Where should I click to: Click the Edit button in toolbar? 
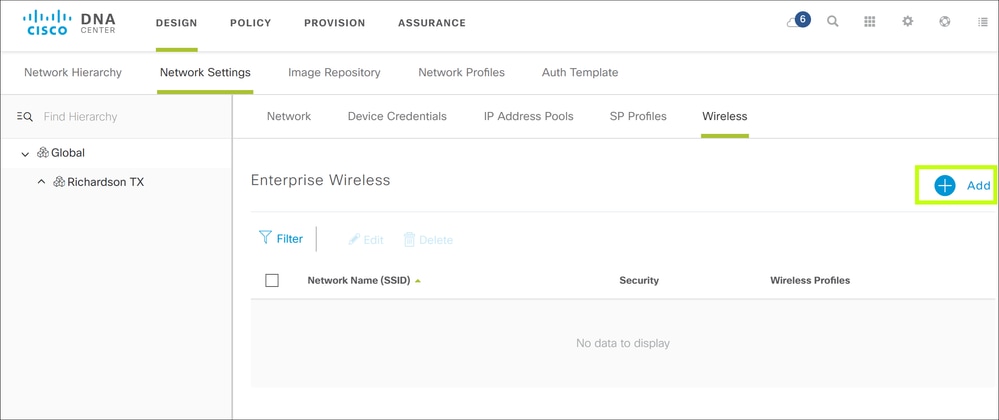pos(366,240)
